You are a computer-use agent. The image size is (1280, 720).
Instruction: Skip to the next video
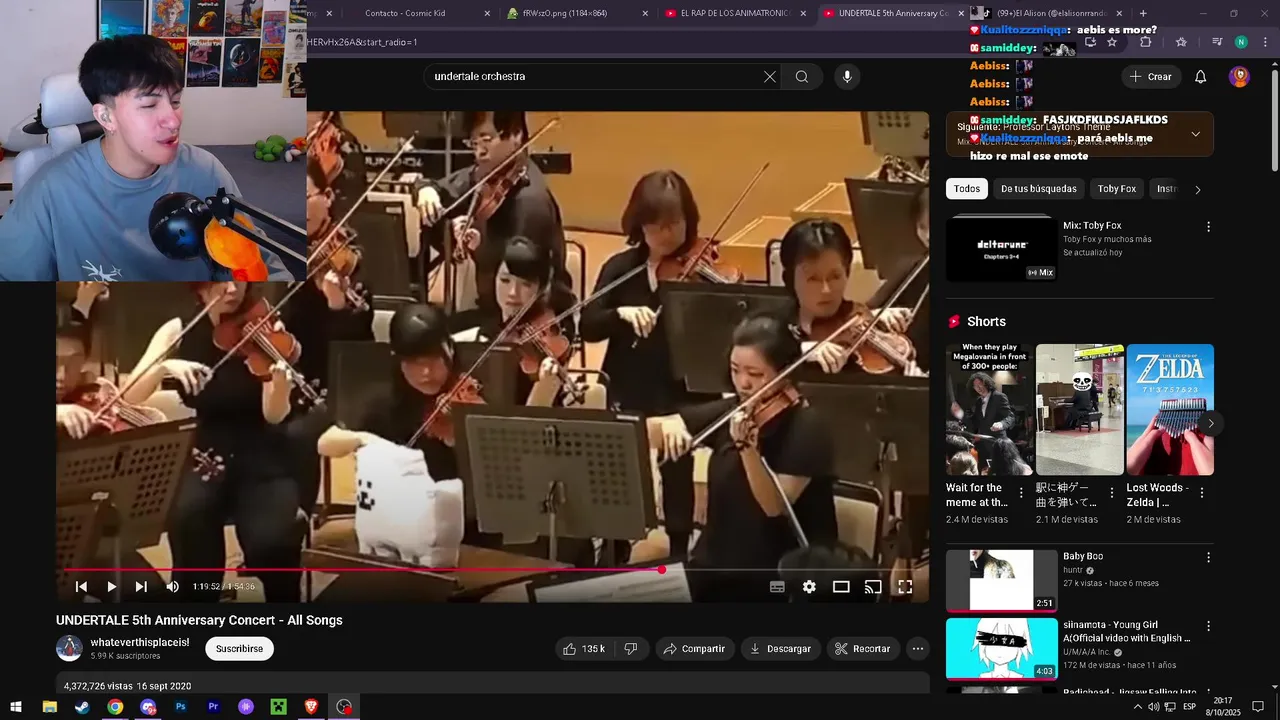coord(141,587)
